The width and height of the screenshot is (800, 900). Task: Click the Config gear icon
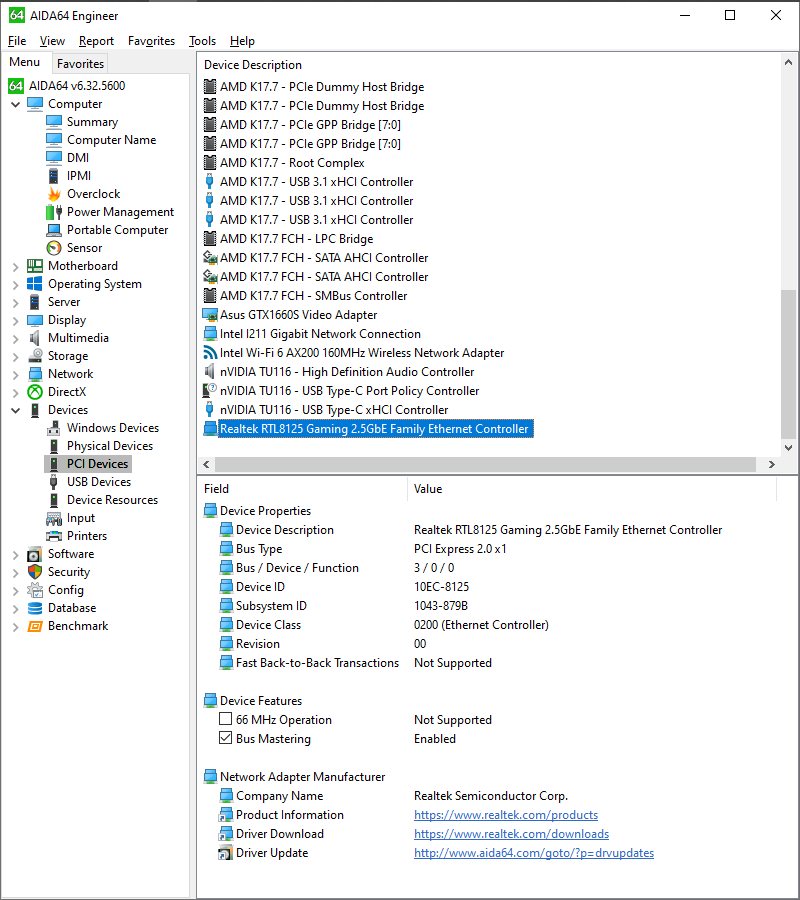35,590
